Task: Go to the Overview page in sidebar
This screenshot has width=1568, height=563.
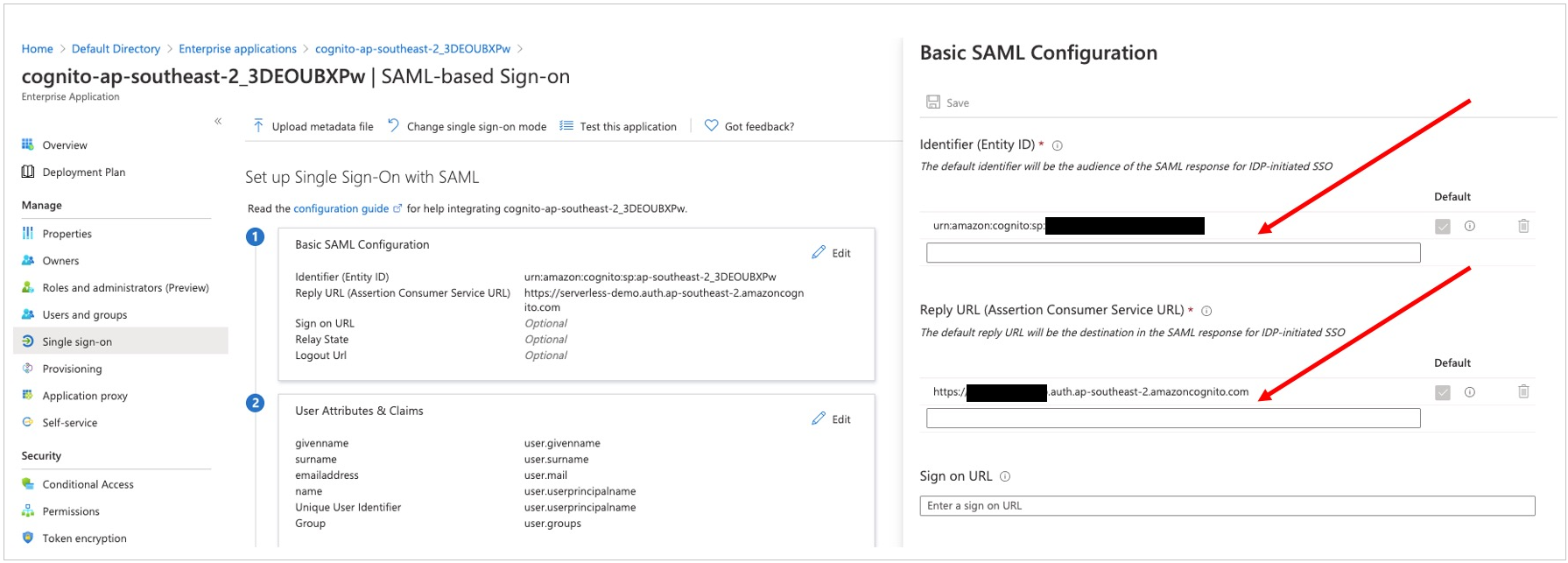Action: click(65, 145)
